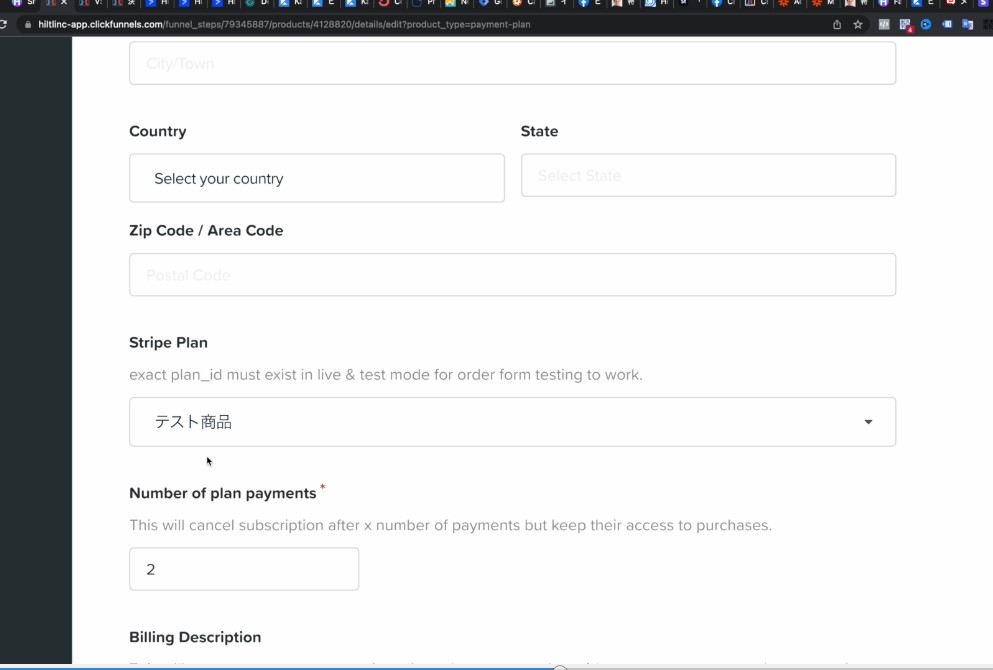Open the Select your country dropdown

tap(317, 178)
